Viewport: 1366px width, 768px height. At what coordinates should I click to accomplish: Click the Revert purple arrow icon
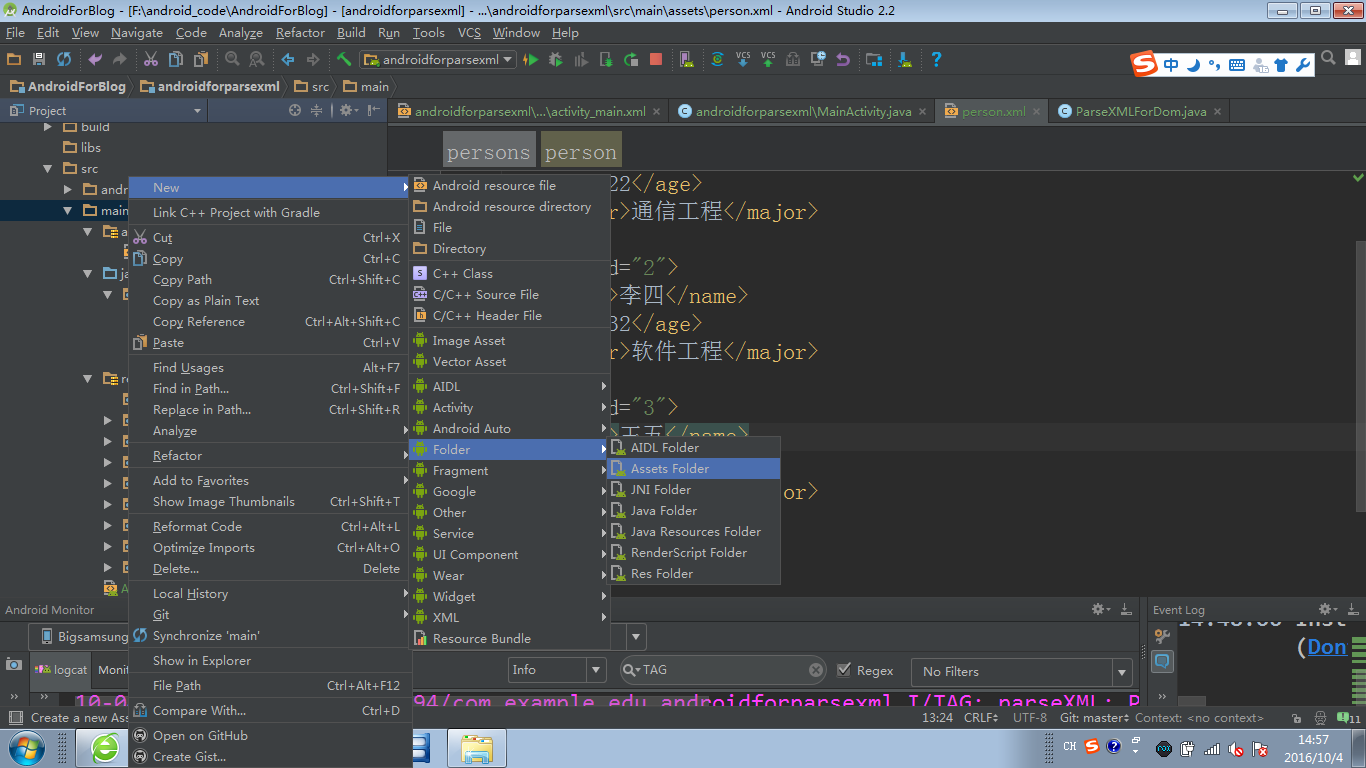[843, 59]
